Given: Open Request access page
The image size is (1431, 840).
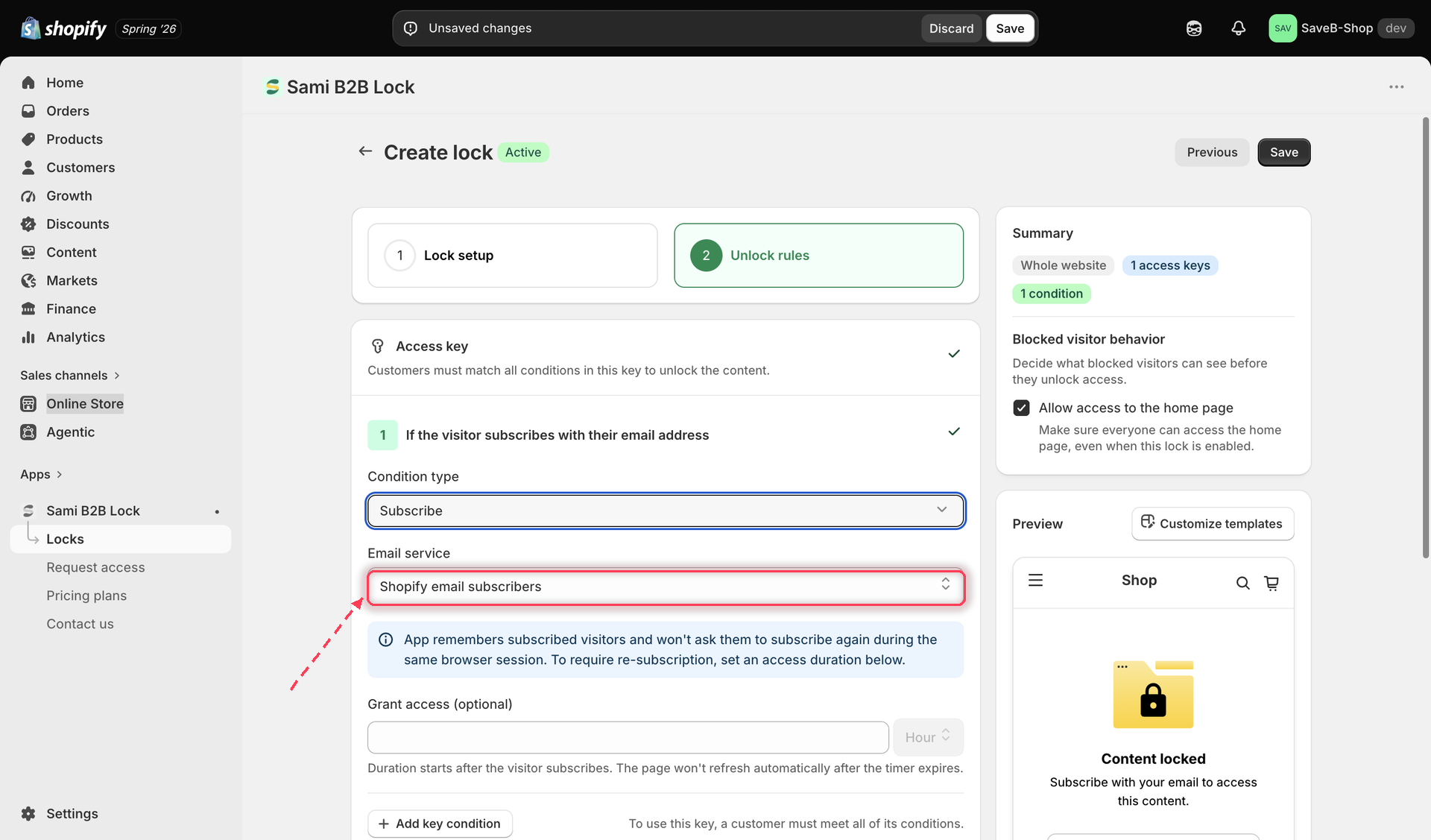Looking at the screenshot, I should (95, 567).
